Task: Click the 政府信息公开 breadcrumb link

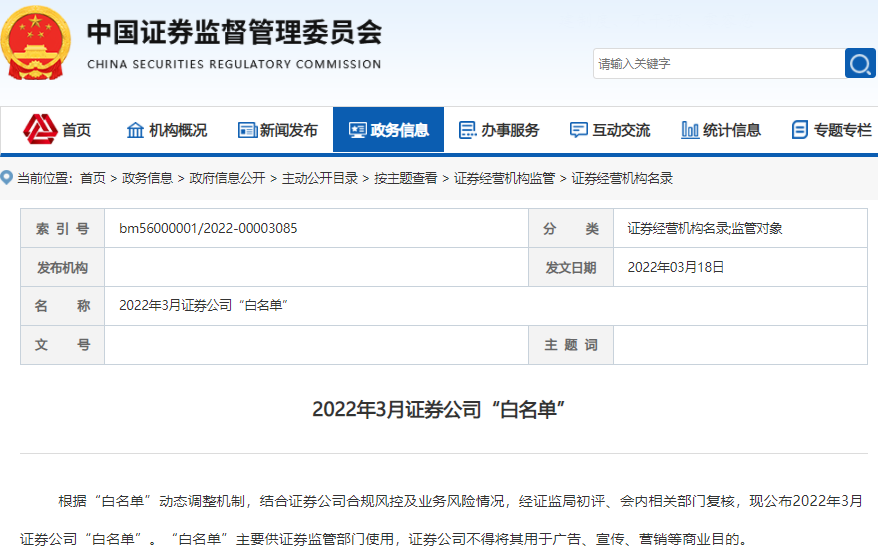Action: [x=227, y=178]
